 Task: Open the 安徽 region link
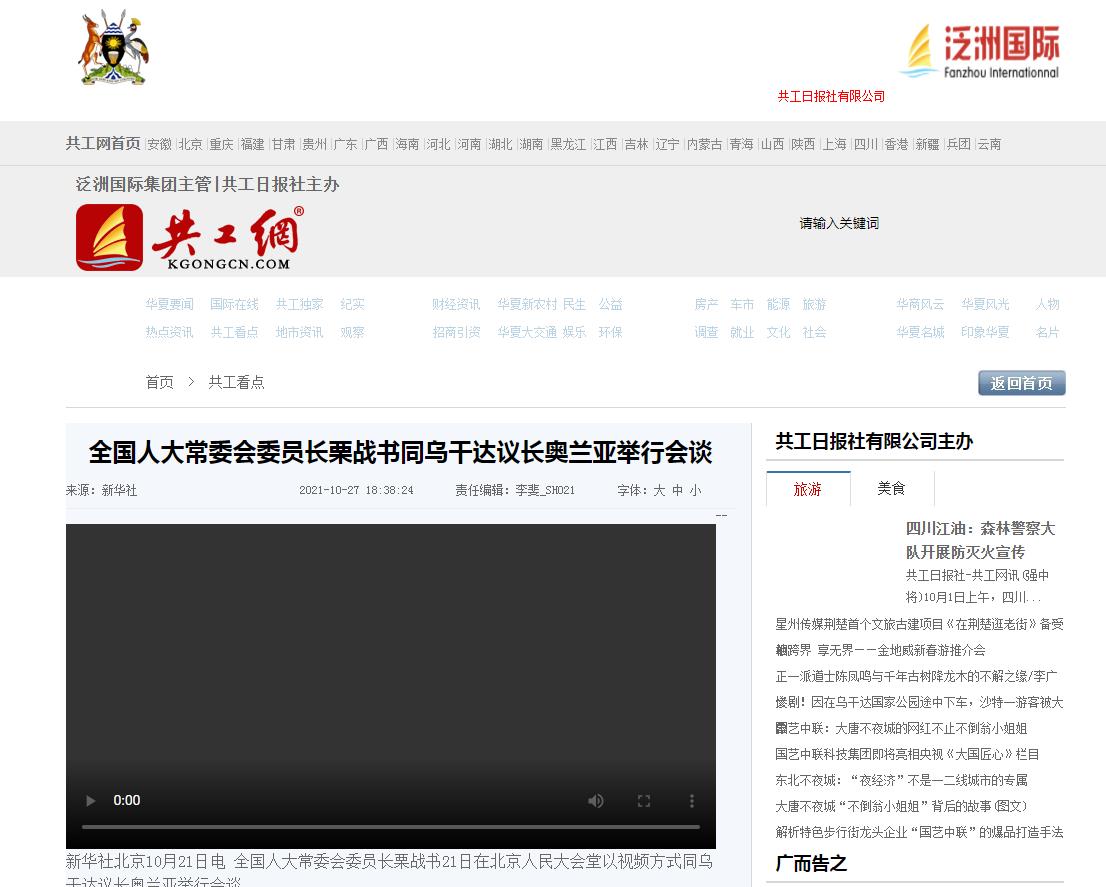coord(159,144)
